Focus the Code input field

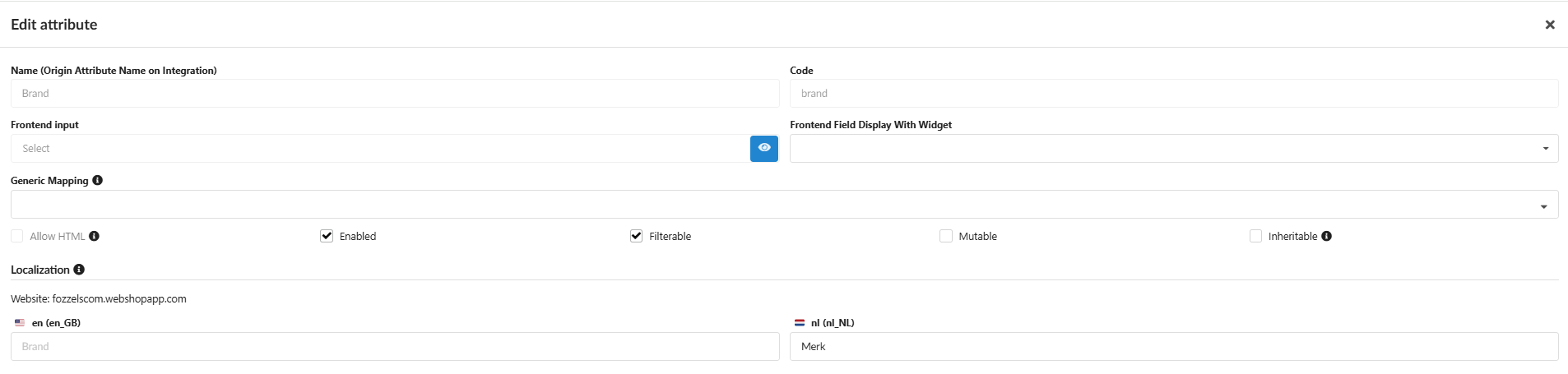point(1173,94)
